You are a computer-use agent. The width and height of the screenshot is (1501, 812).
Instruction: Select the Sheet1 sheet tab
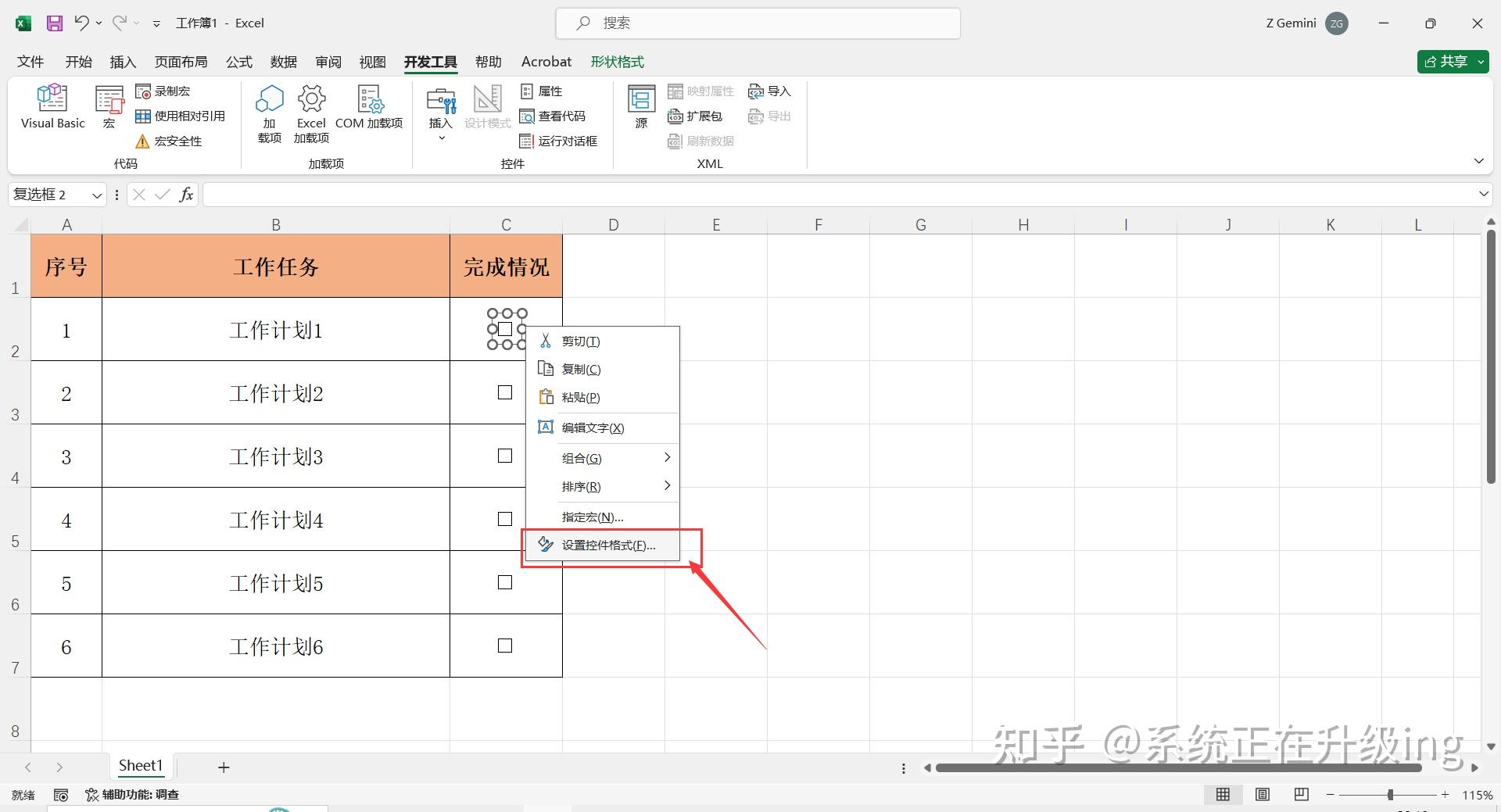point(141,766)
